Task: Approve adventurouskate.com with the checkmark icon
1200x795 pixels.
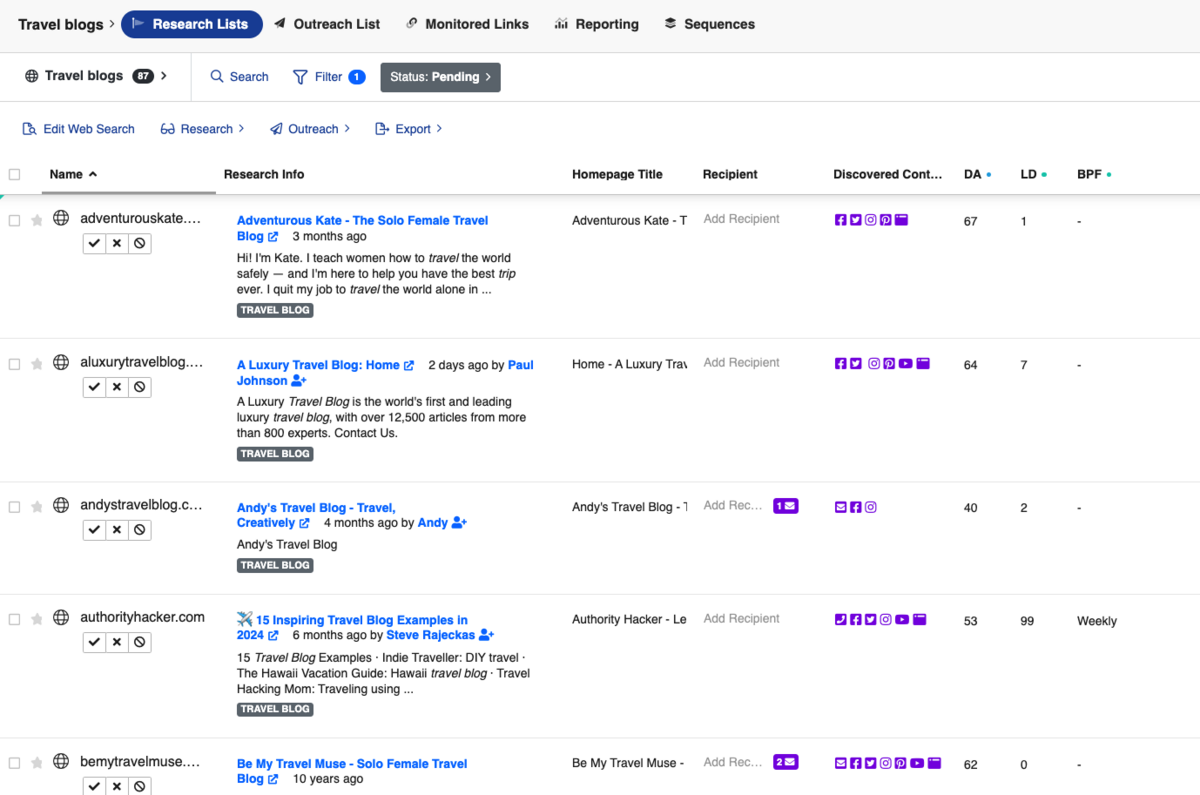Action: point(94,243)
